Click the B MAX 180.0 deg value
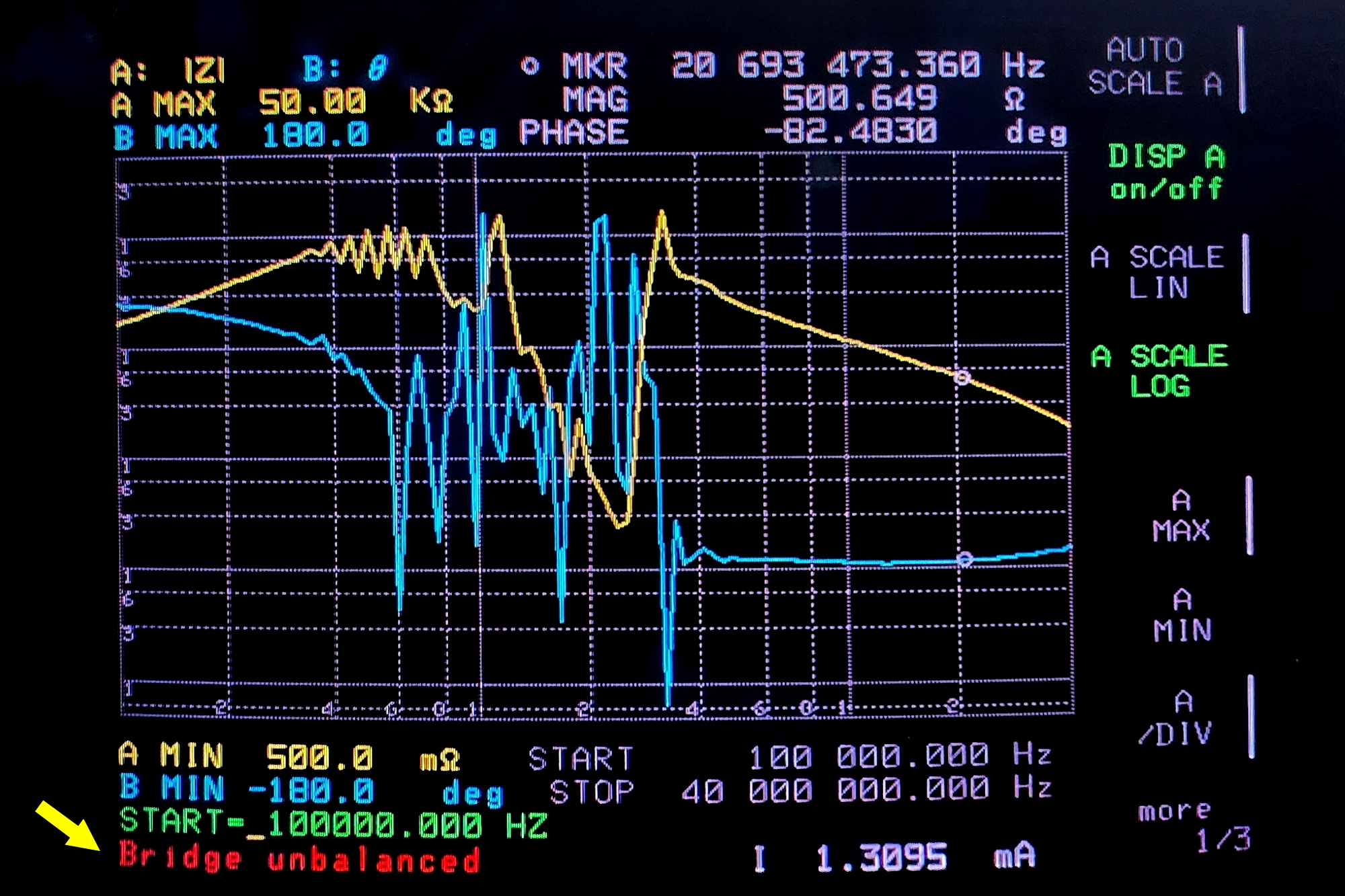The height and width of the screenshot is (896, 1345). click(x=315, y=136)
